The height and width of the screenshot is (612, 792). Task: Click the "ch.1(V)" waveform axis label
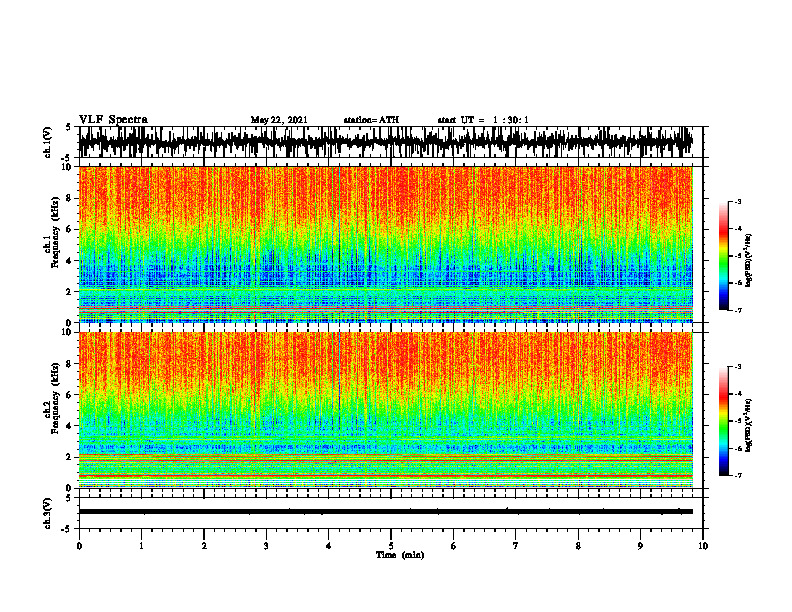(48, 142)
